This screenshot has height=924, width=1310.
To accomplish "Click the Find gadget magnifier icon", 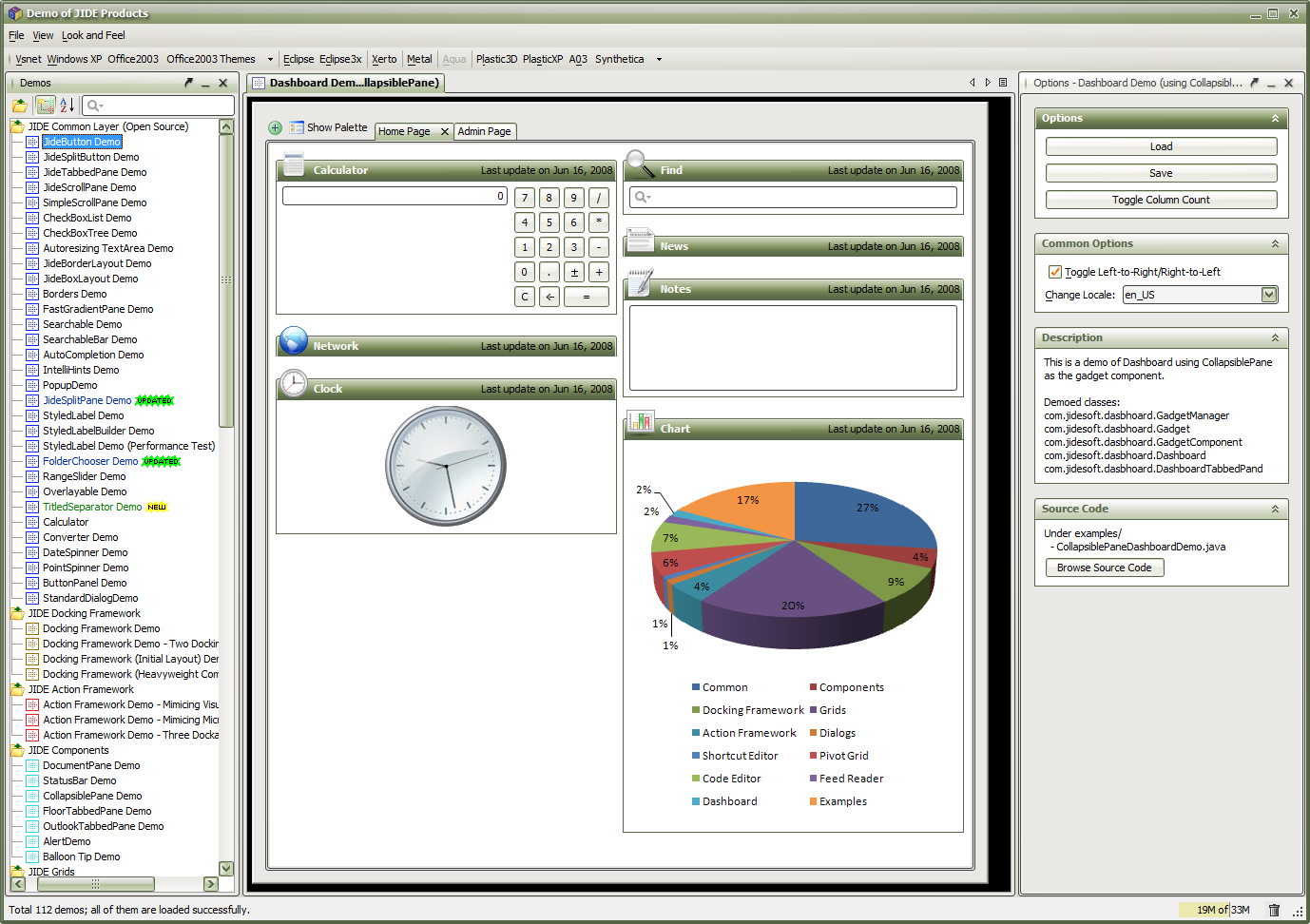I will [640, 164].
